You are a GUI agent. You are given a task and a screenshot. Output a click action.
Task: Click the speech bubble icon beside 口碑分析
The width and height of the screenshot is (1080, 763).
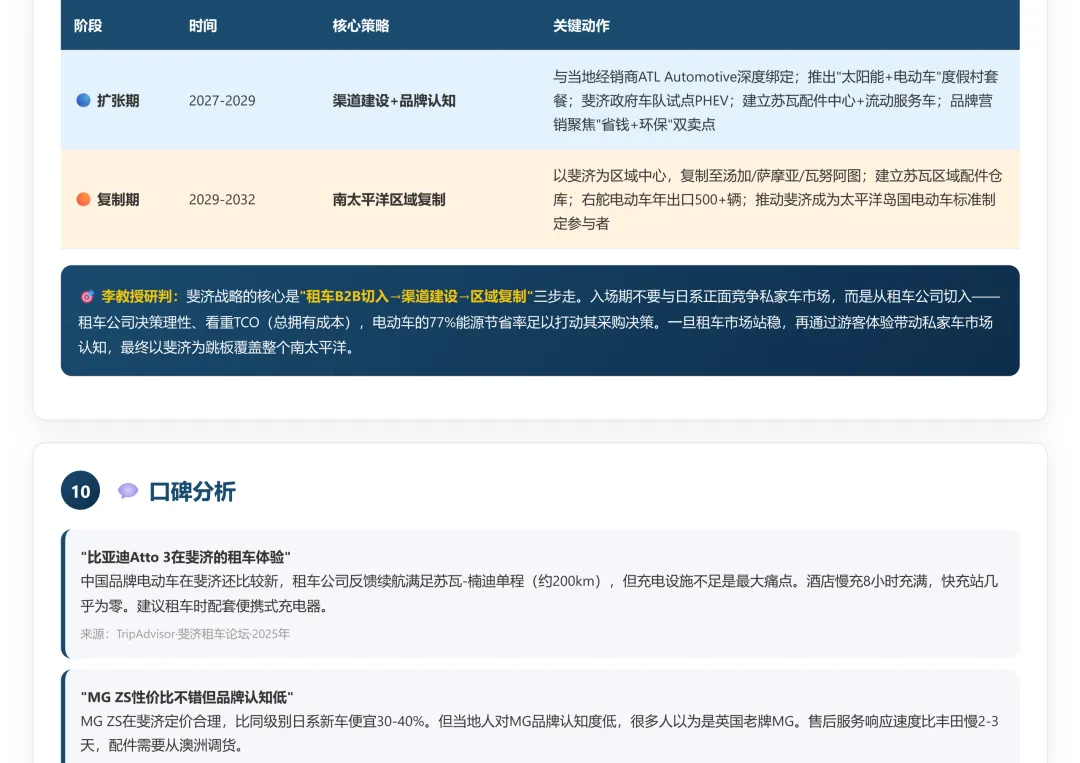point(127,491)
